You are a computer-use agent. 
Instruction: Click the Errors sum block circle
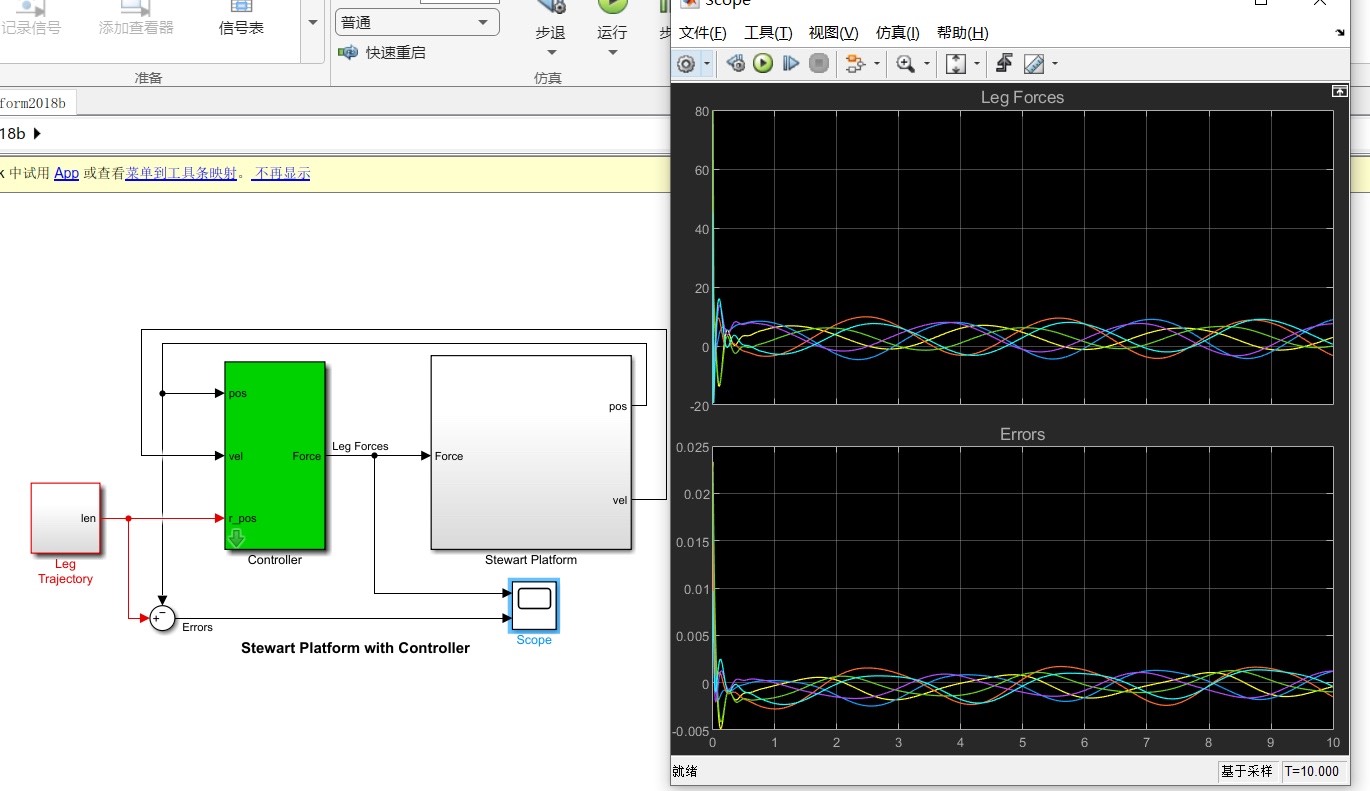(162, 619)
